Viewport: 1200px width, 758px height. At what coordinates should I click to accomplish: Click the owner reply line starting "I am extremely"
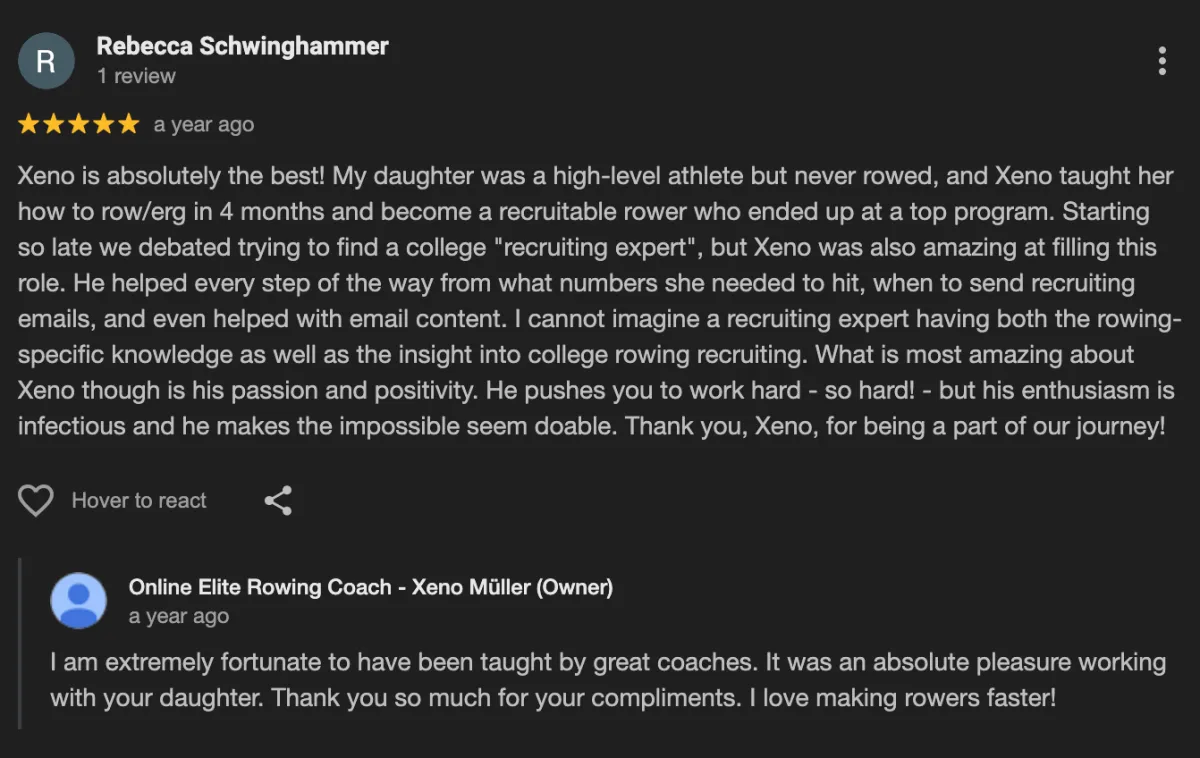coord(608,662)
